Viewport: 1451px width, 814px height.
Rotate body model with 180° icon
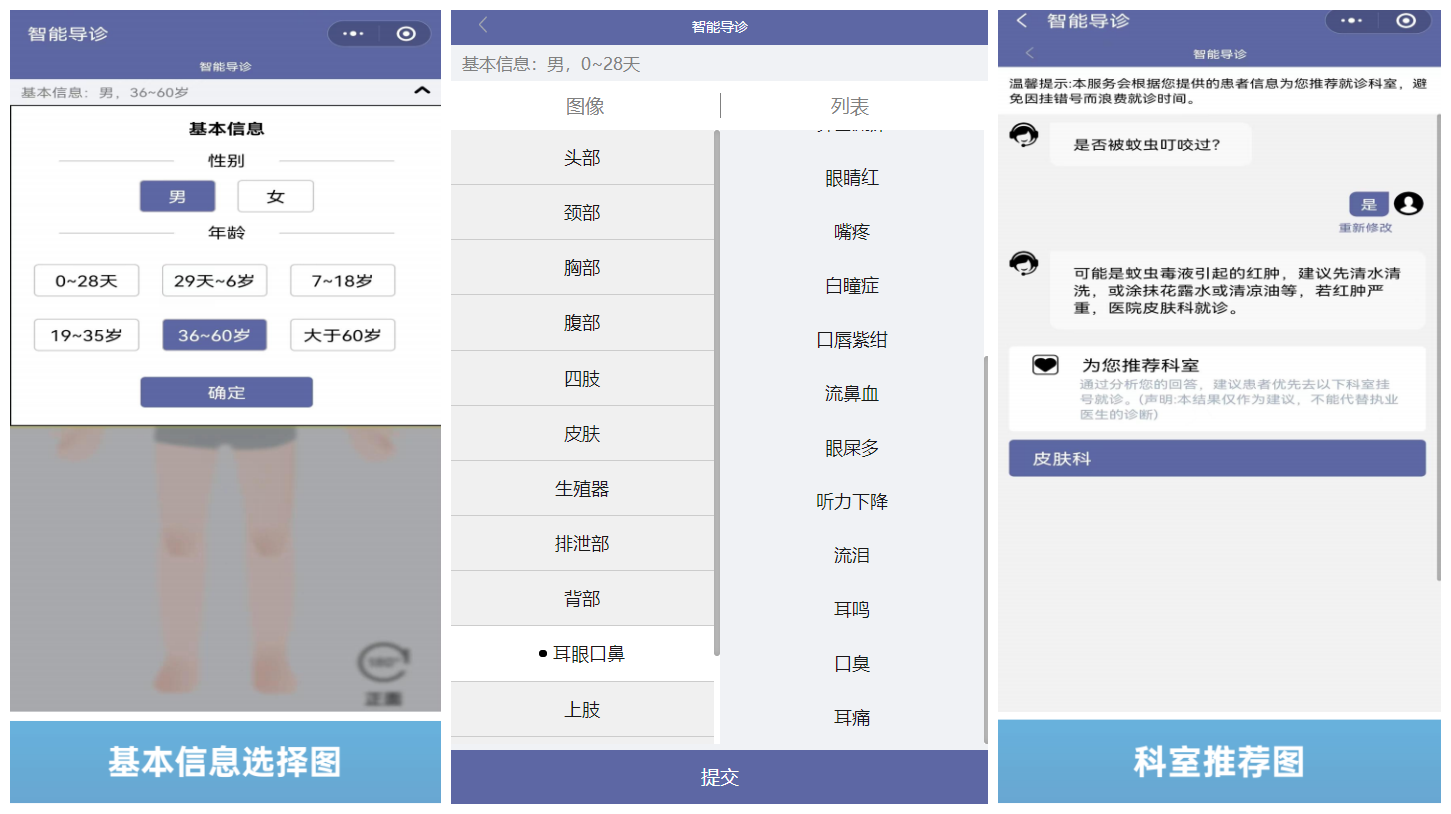[x=384, y=663]
